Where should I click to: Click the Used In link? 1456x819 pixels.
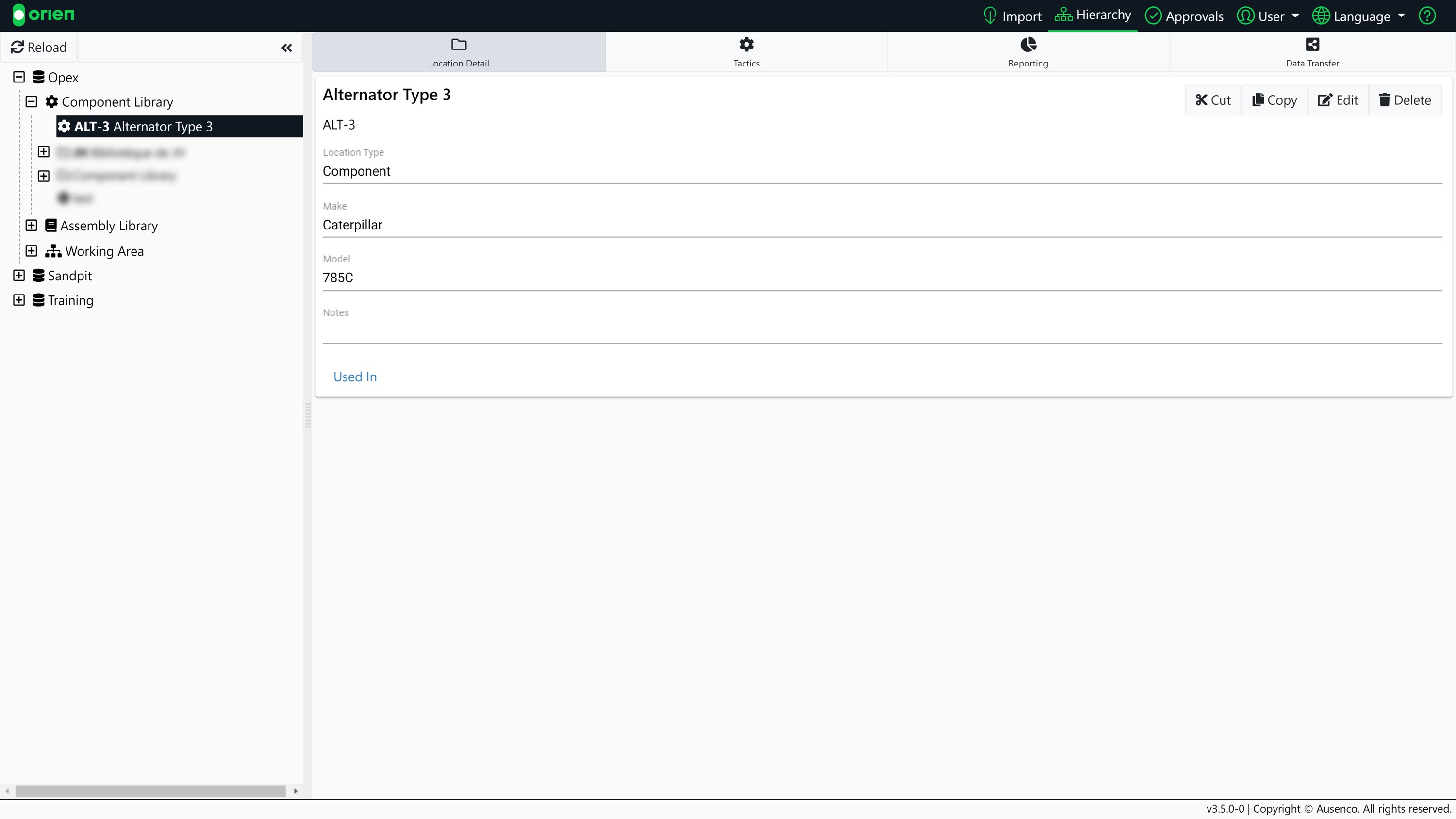pyautogui.click(x=355, y=377)
